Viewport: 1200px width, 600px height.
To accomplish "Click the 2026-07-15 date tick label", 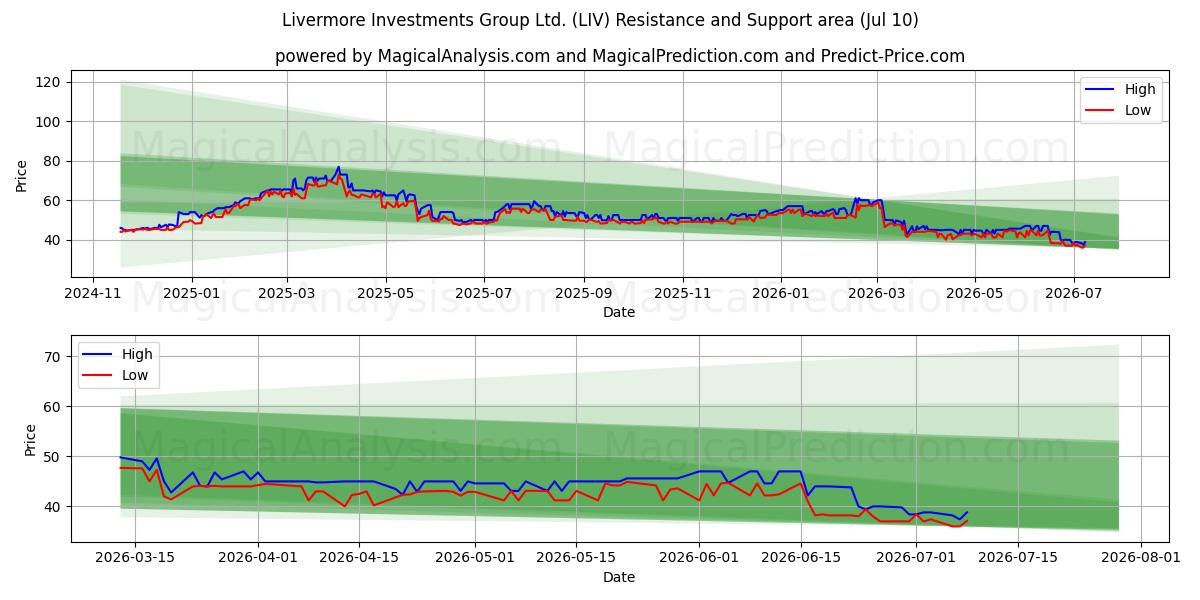I will pos(1017,558).
